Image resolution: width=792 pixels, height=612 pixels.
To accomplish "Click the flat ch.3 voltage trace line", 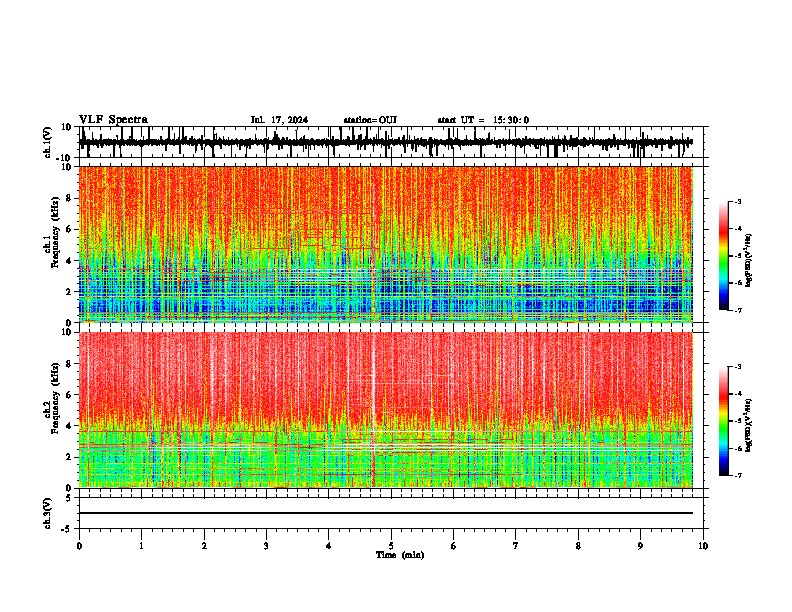I will pos(386,513).
